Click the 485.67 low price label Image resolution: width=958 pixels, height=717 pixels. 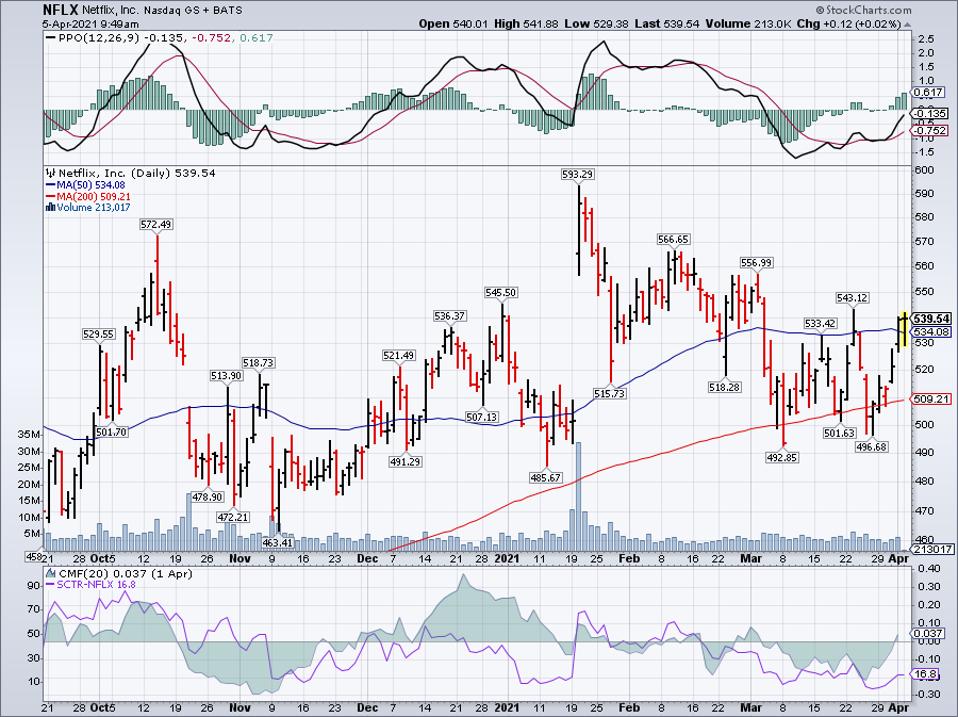(x=546, y=478)
